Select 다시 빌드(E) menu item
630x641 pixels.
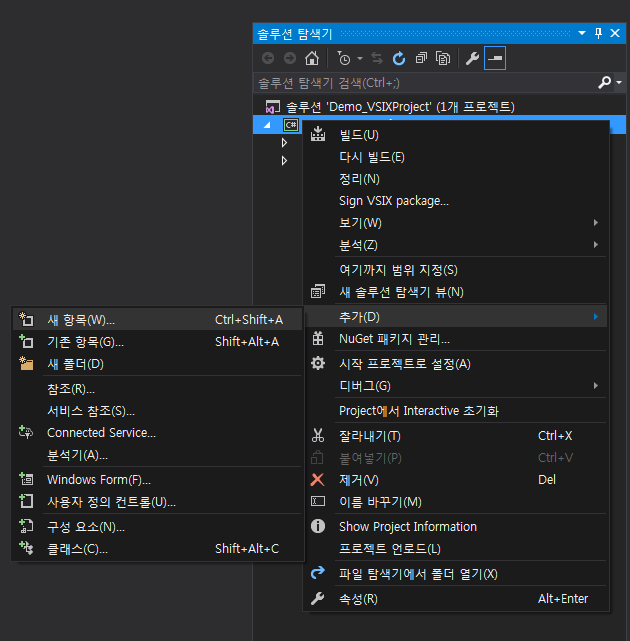click(x=456, y=157)
